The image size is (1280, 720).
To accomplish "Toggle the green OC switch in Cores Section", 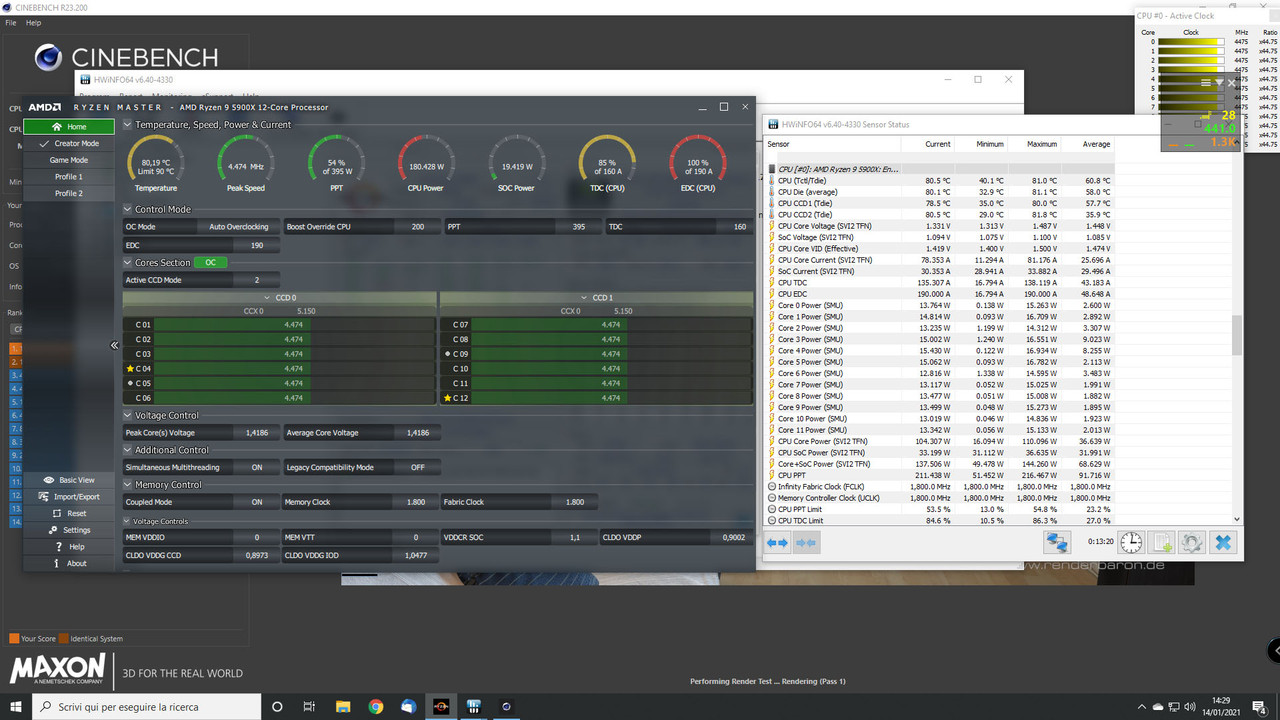I will pos(210,262).
